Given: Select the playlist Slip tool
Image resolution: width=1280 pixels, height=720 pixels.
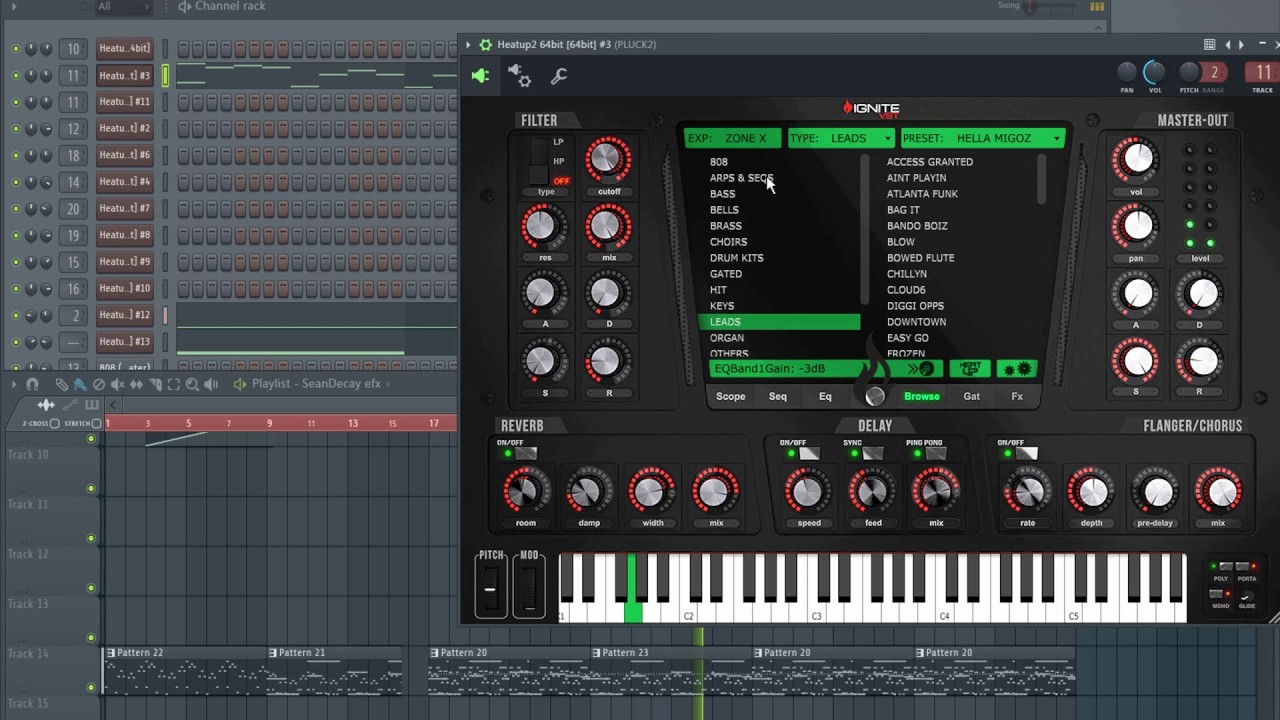Looking at the screenshot, I should pyautogui.click(x=136, y=384).
